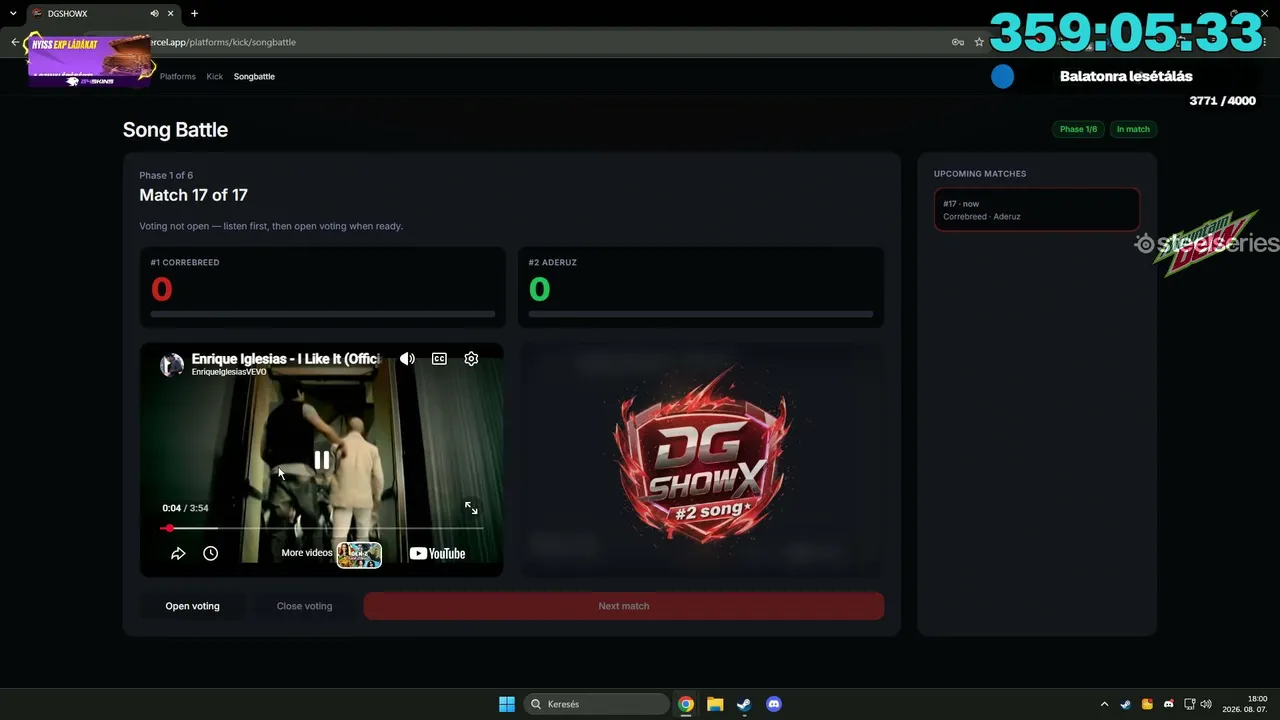The width and height of the screenshot is (1280, 720).
Task: Open the Songbattle navigation item
Action: tap(254, 76)
